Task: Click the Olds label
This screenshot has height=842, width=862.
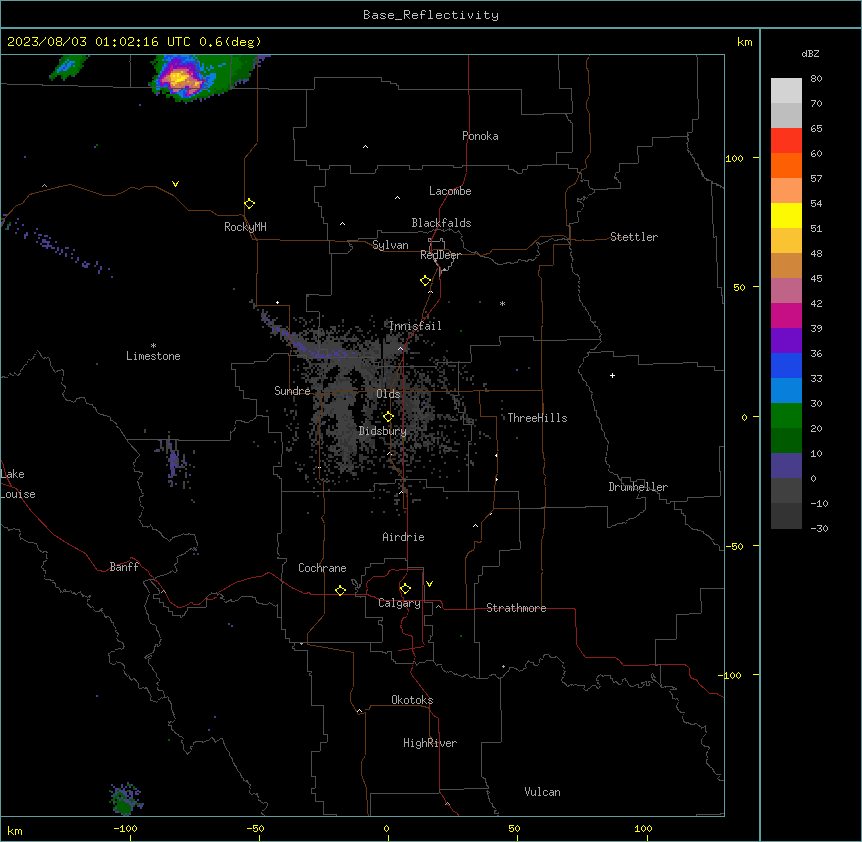Action: point(388,394)
